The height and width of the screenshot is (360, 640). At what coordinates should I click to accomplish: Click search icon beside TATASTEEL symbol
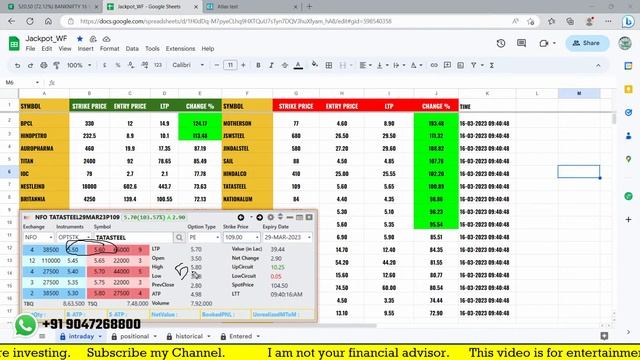(x=179, y=237)
